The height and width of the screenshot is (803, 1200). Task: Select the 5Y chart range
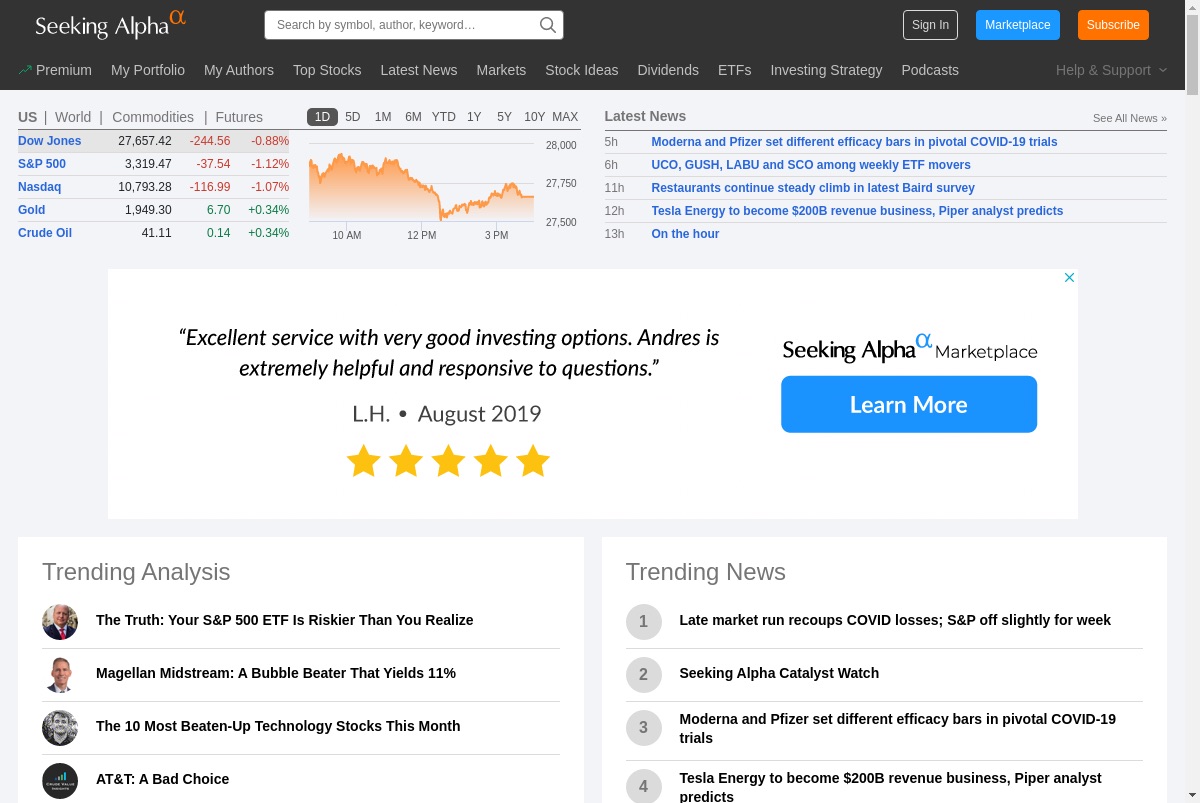pos(504,117)
